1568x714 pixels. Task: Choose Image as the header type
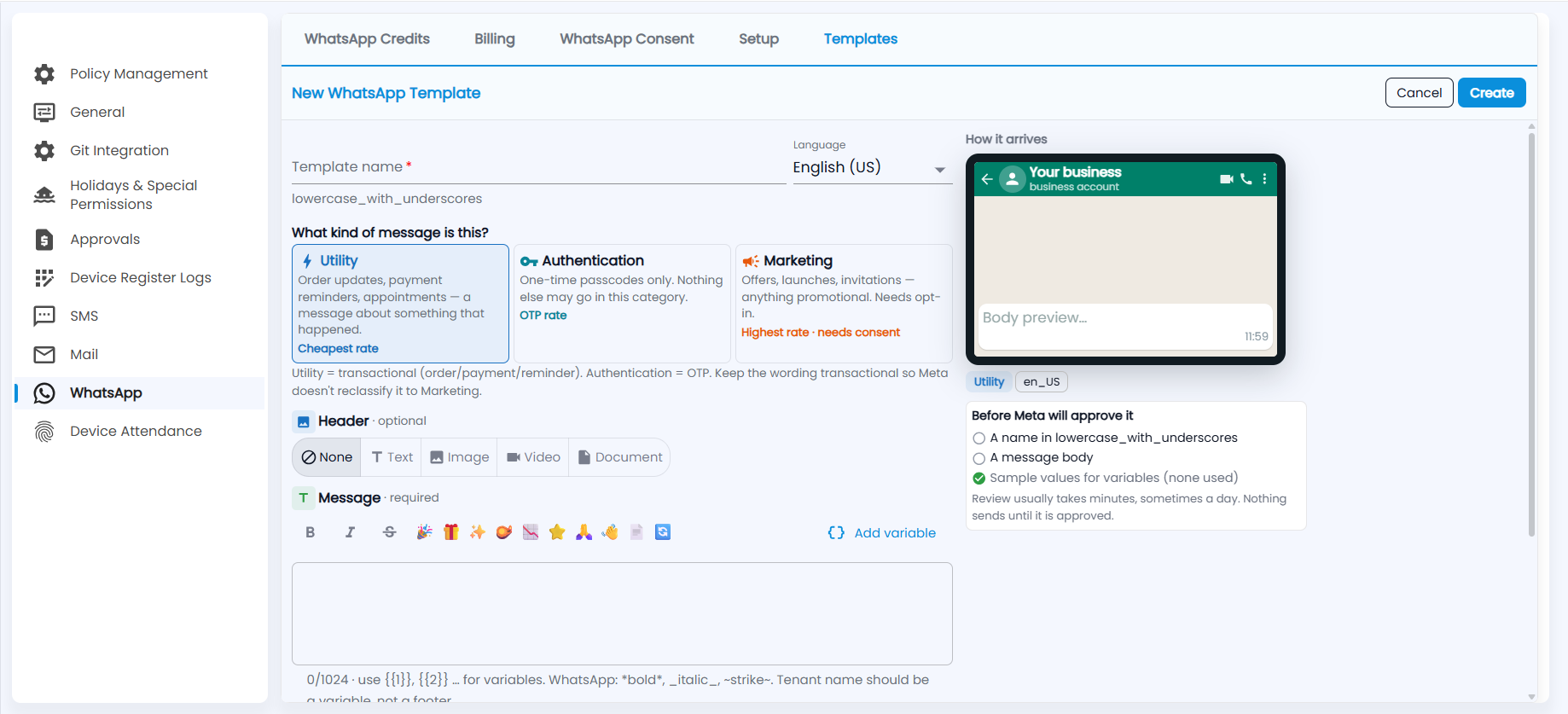460,457
